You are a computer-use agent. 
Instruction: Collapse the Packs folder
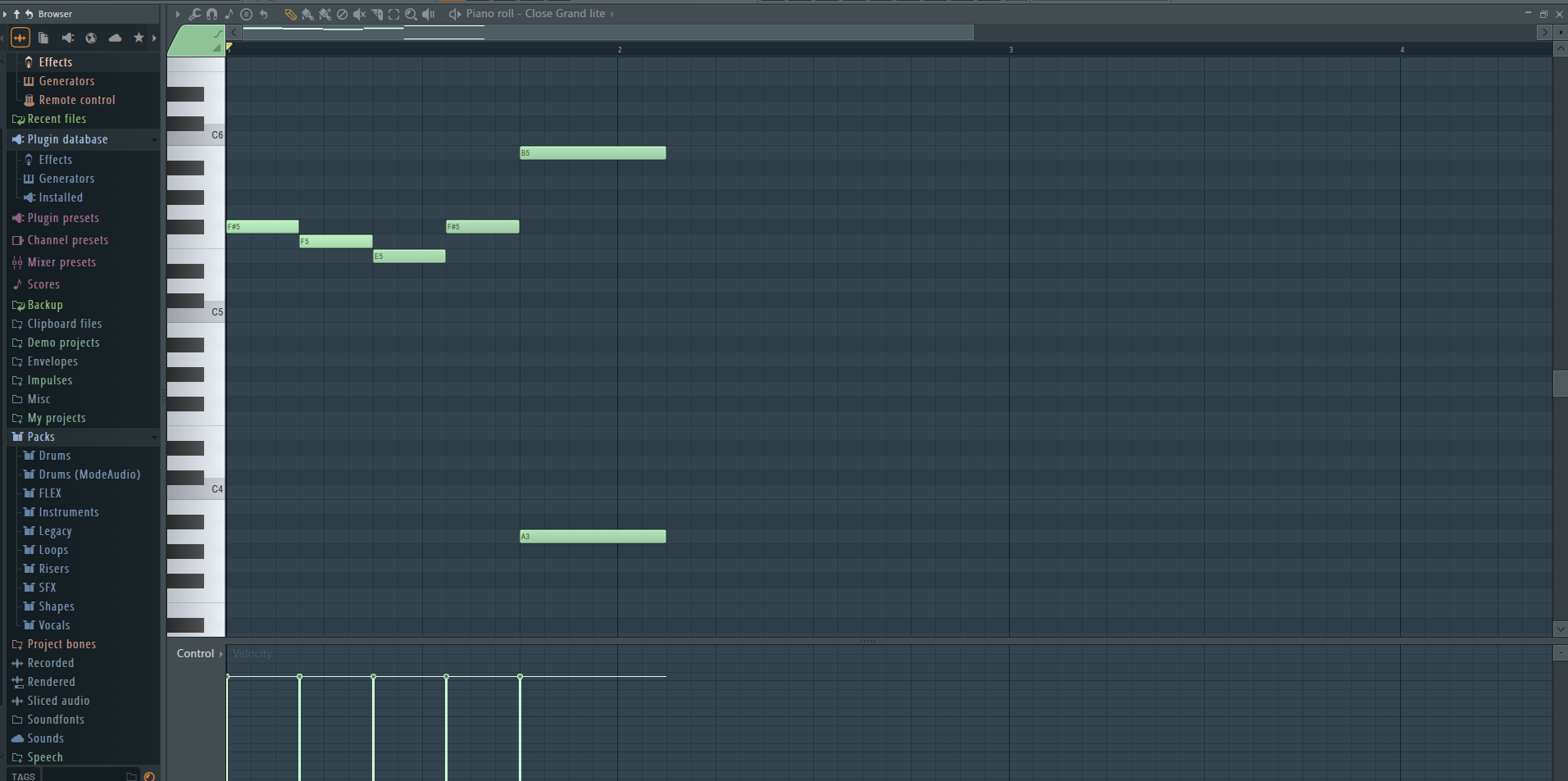coord(154,438)
